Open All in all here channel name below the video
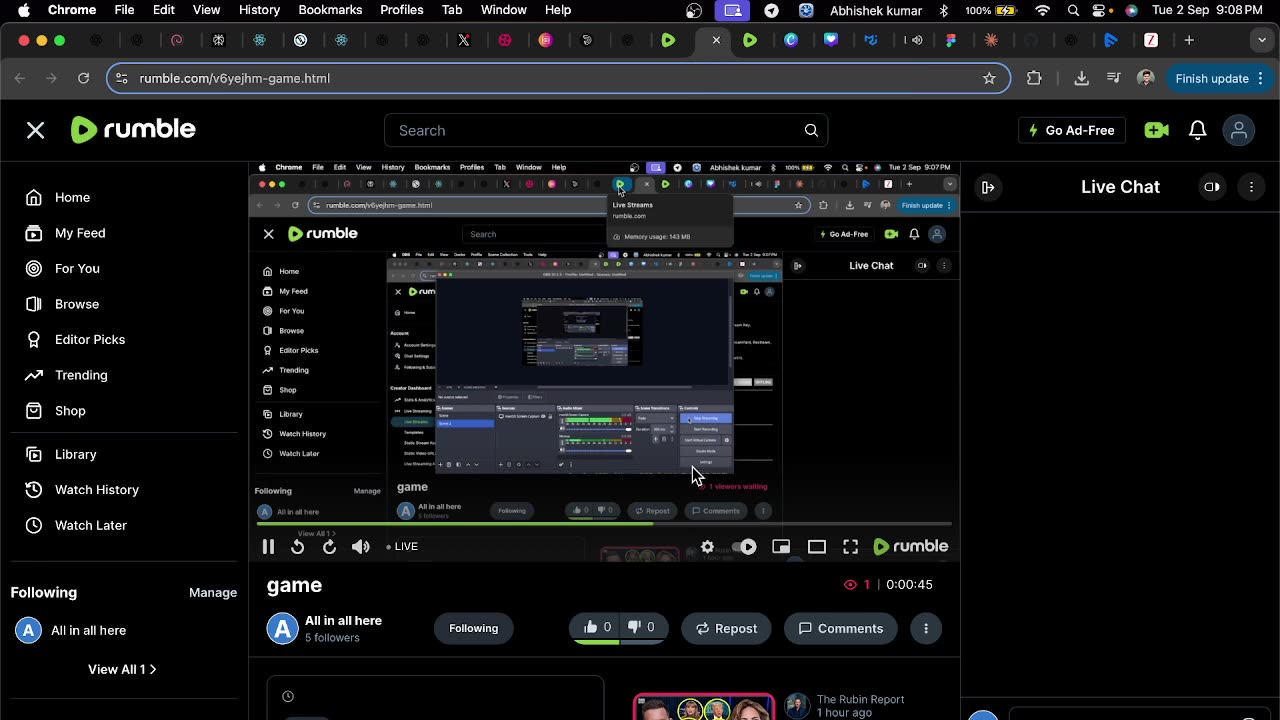Screen dimensions: 1280x720 (343, 620)
